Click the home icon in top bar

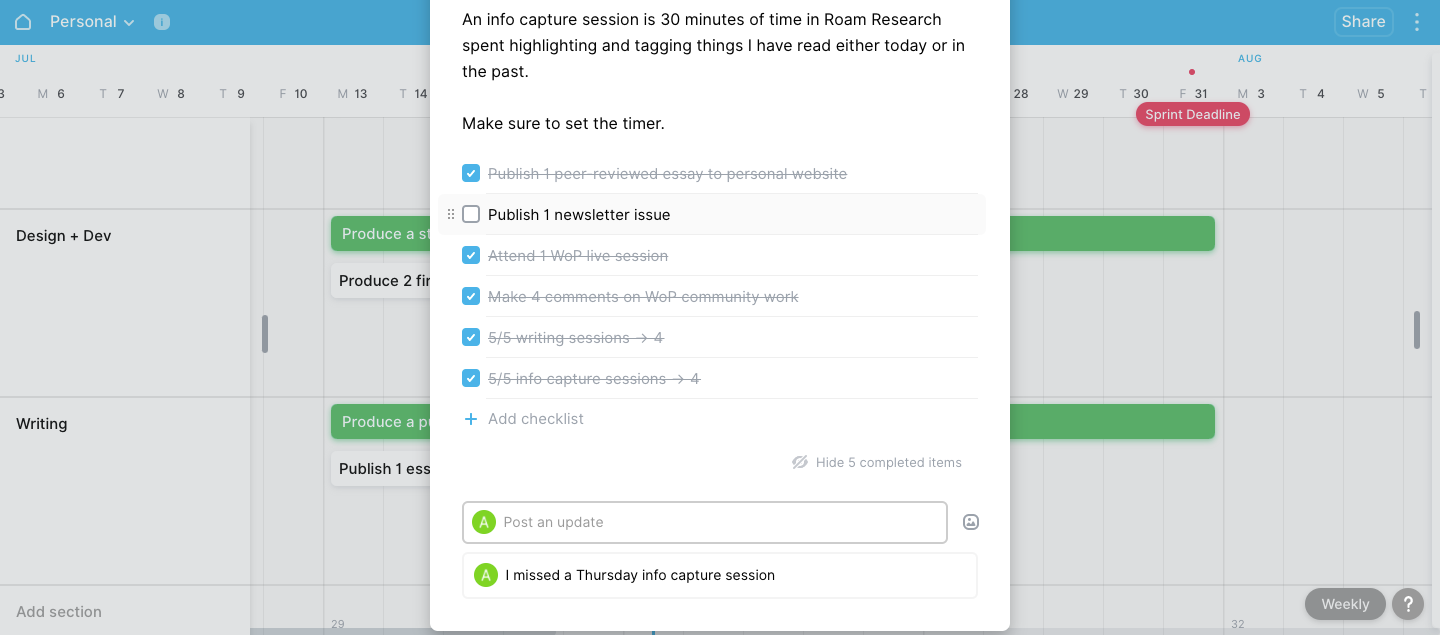pyautogui.click(x=23, y=22)
